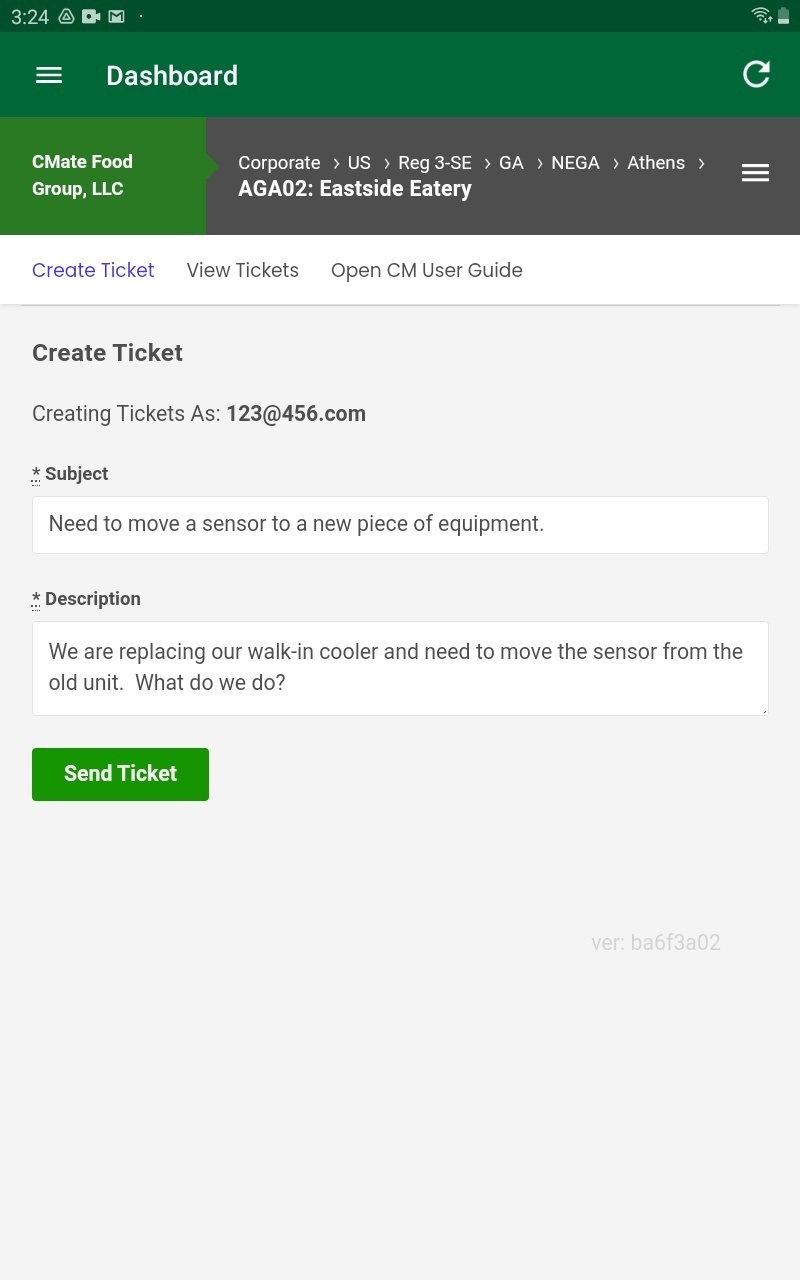The height and width of the screenshot is (1280, 800).
Task: Tap the alarm icon in the status bar
Action: point(66,16)
